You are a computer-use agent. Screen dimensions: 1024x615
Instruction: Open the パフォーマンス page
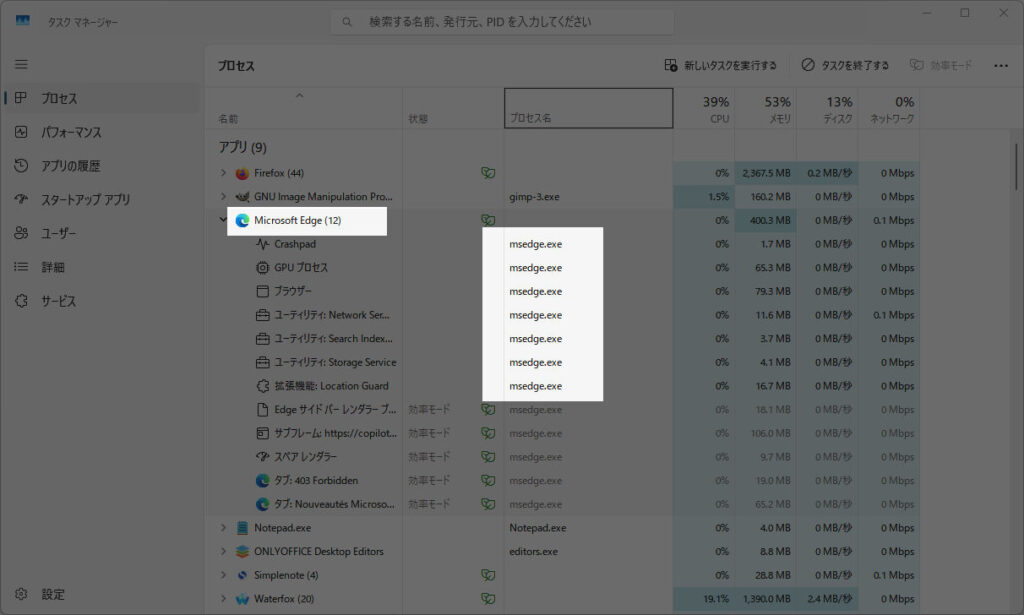click(x=101, y=132)
